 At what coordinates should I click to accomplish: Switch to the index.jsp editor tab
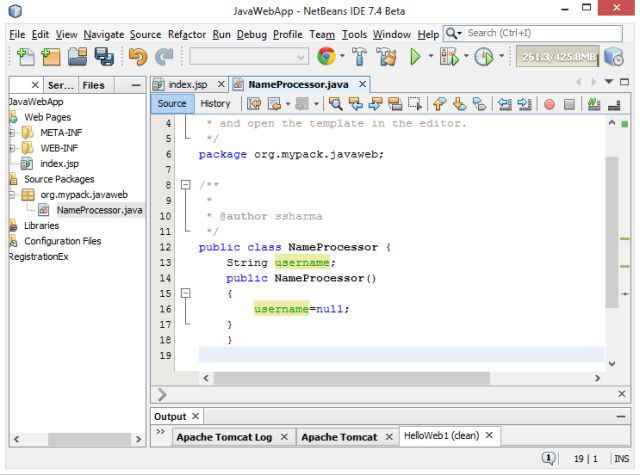click(x=188, y=84)
